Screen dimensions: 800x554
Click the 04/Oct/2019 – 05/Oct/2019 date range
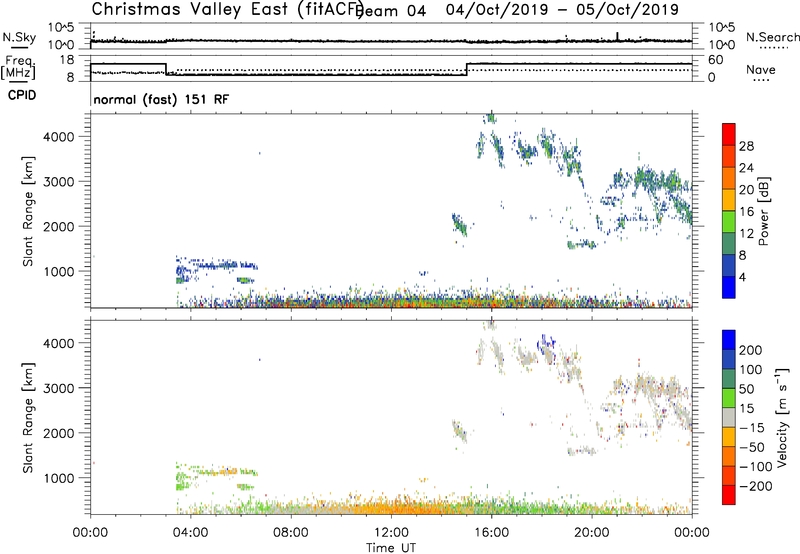(562, 10)
